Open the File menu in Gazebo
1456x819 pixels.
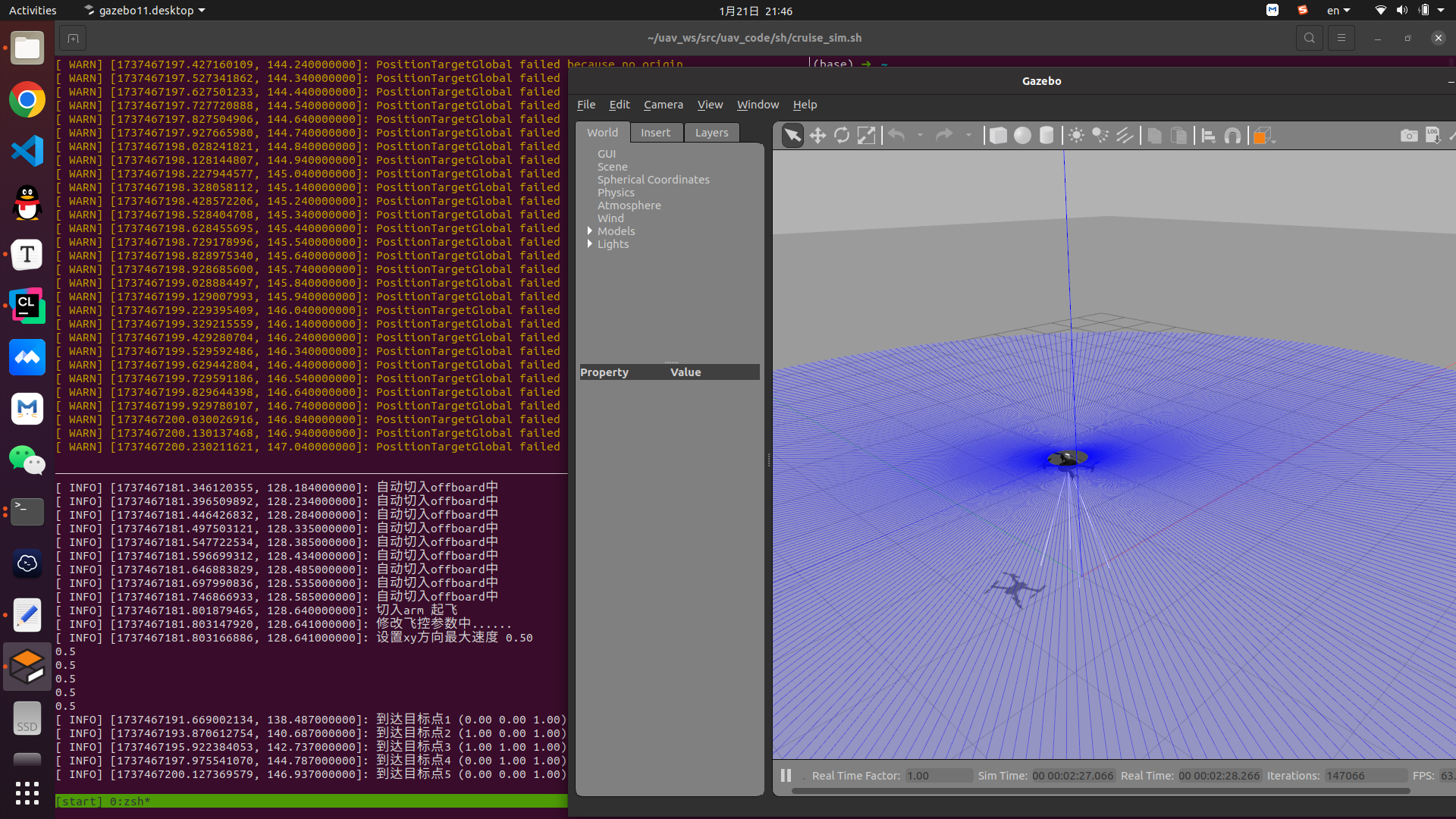[x=586, y=105]
